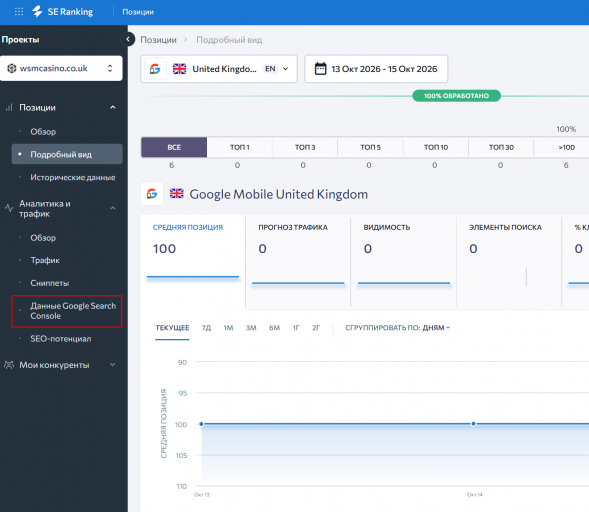This screenshot has width=589, height=512.
Task: Click the 100% обработано progress badge
Action: coord(456,96)
